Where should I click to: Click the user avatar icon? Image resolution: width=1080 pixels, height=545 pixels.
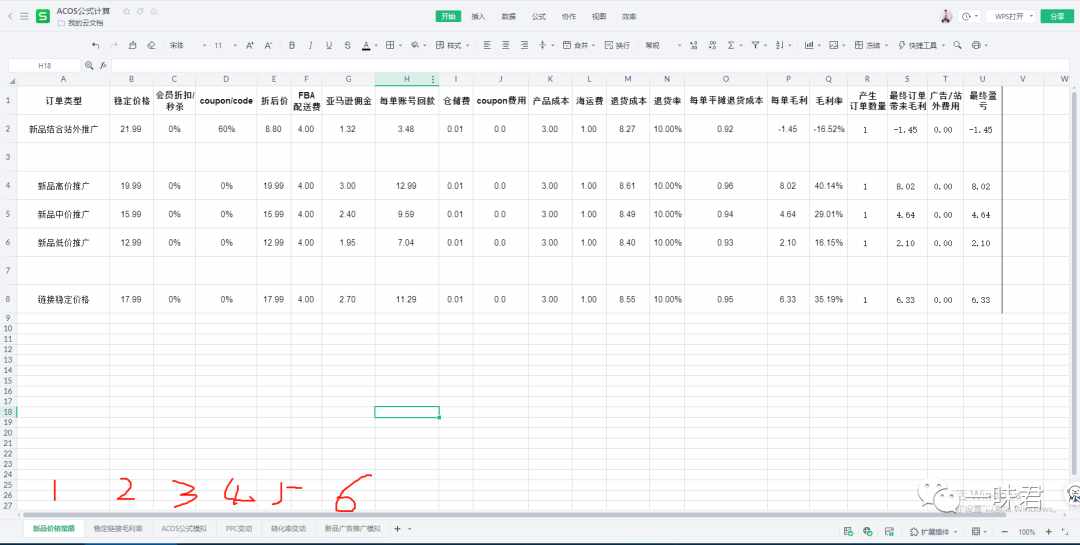[946, 17]
